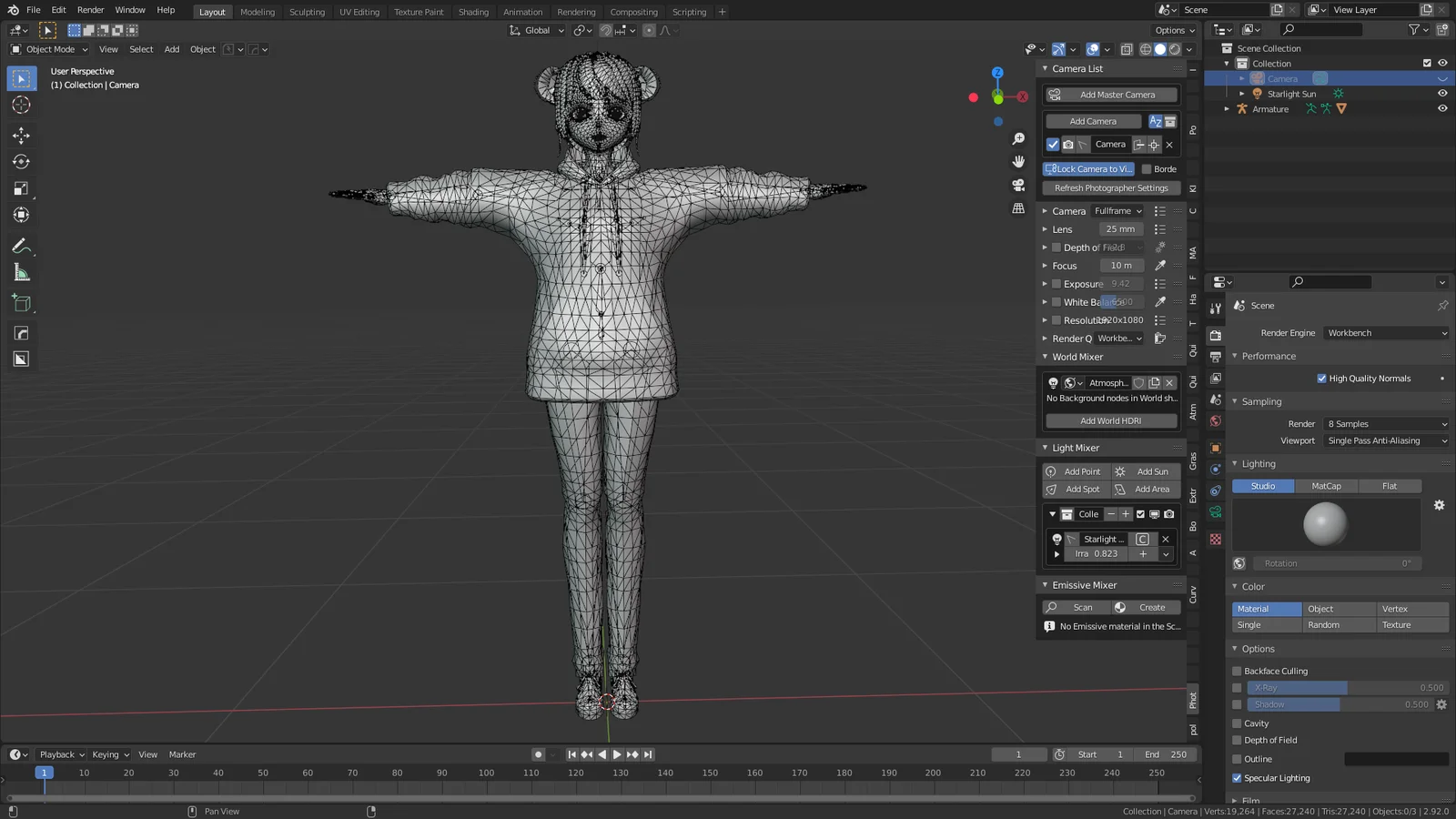Select the Move tool in the toolbar

(22, 133)
